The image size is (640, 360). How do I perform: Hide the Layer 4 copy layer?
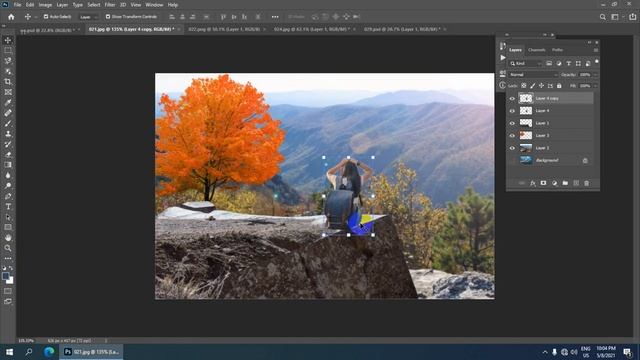tap(512, 98)
